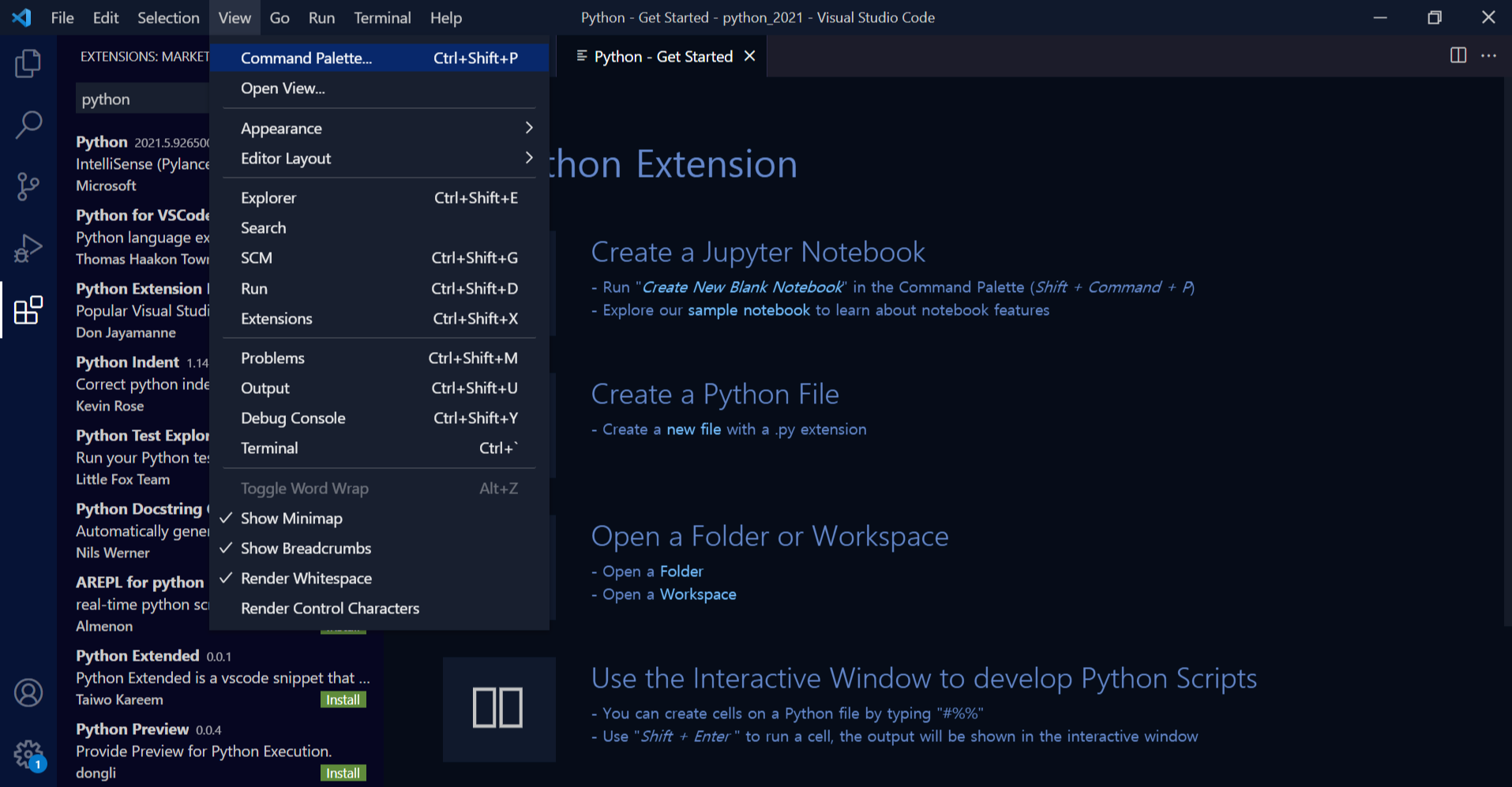The width and height of the screenshot is (1512, 787).
Task: Click 'Create a Python File' heading
Action: [715, 395]
